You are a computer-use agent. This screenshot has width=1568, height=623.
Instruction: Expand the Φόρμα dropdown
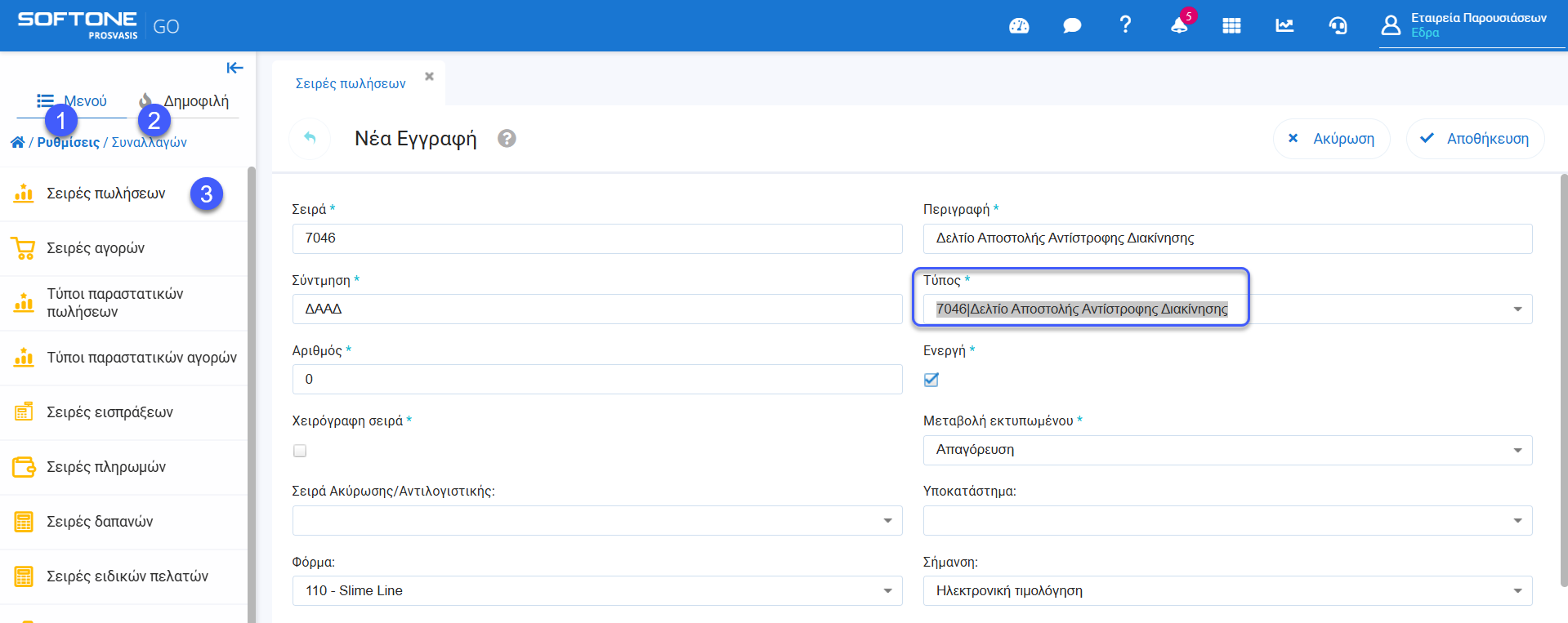887,591
